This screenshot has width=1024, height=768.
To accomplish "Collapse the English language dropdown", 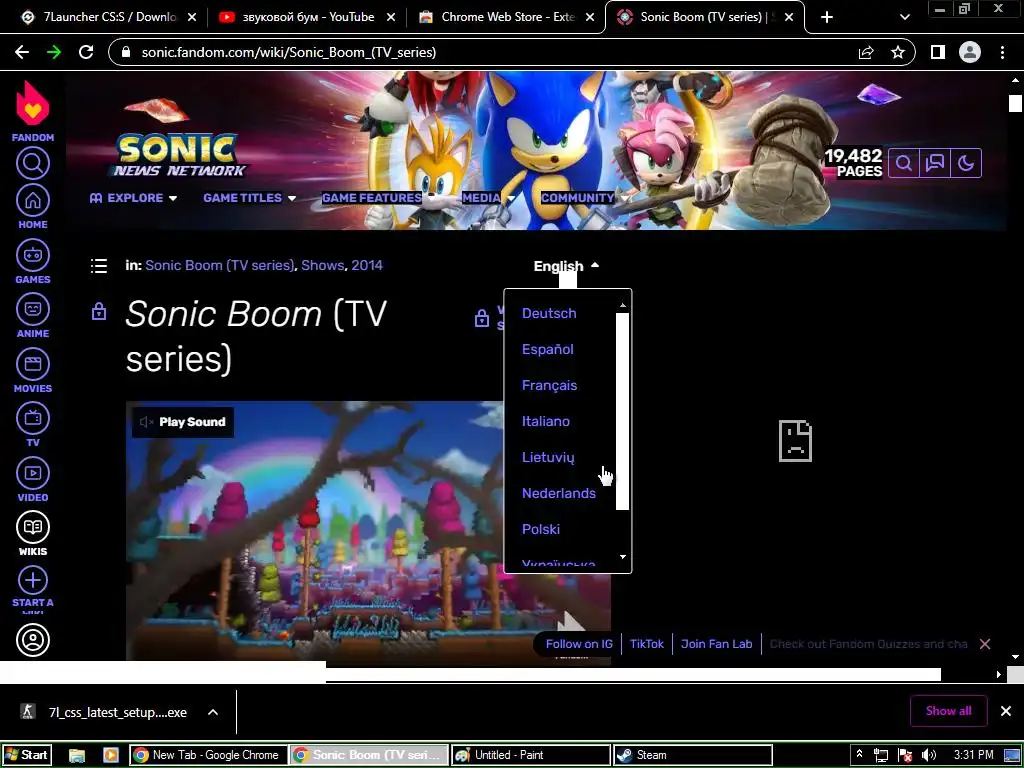I will pos(566,266).
